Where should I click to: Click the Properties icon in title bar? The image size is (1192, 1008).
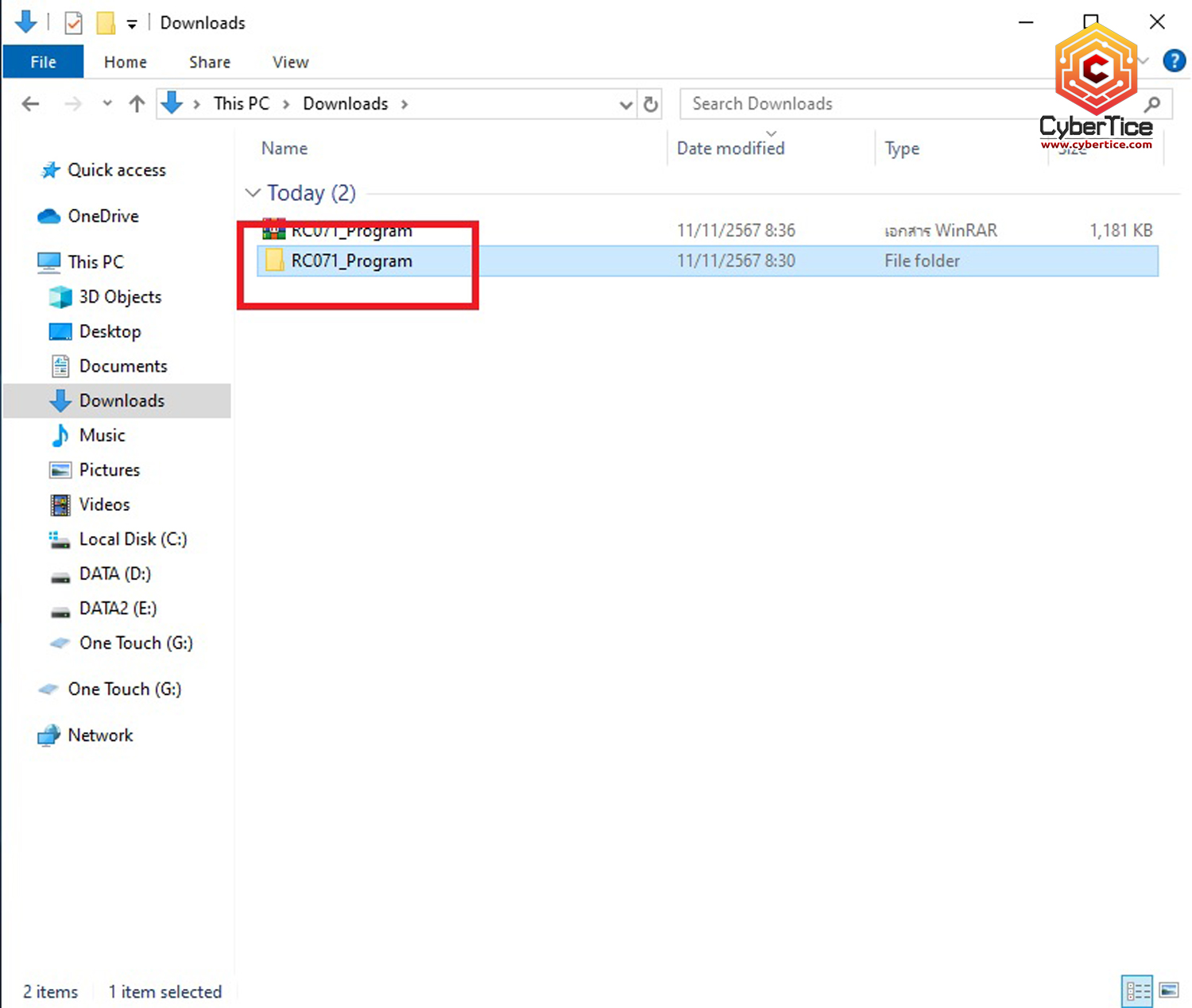pyautogui.click(x=73, y=23)
